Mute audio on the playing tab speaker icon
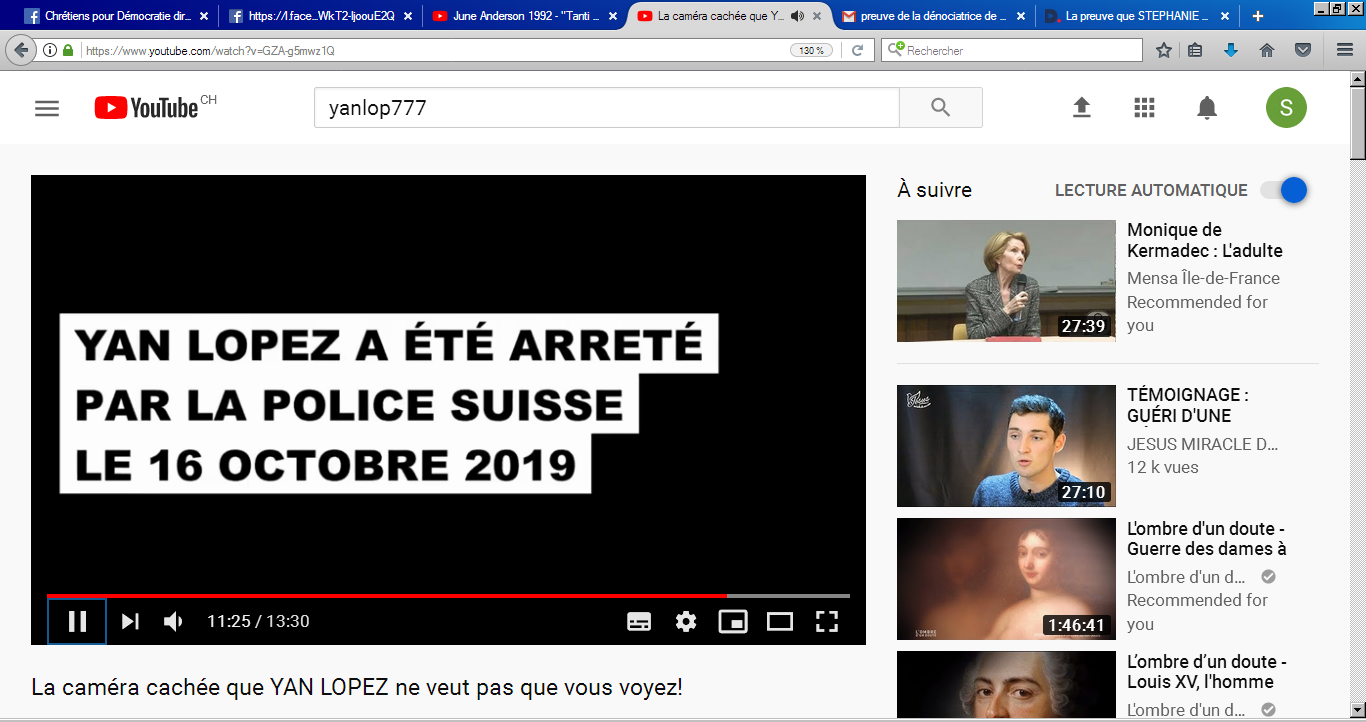Screen dimensions: 1366x722 click(797, 16)
